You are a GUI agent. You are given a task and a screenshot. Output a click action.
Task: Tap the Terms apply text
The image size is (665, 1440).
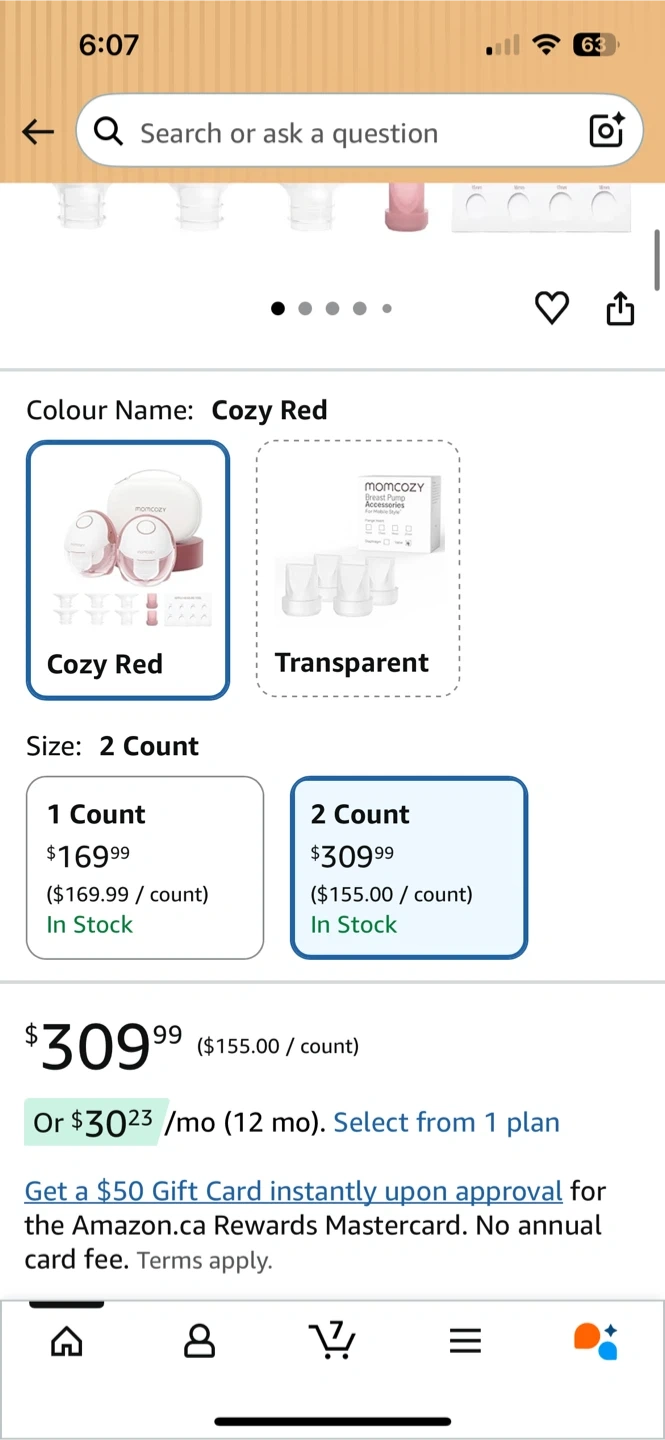pos(204,1261)
